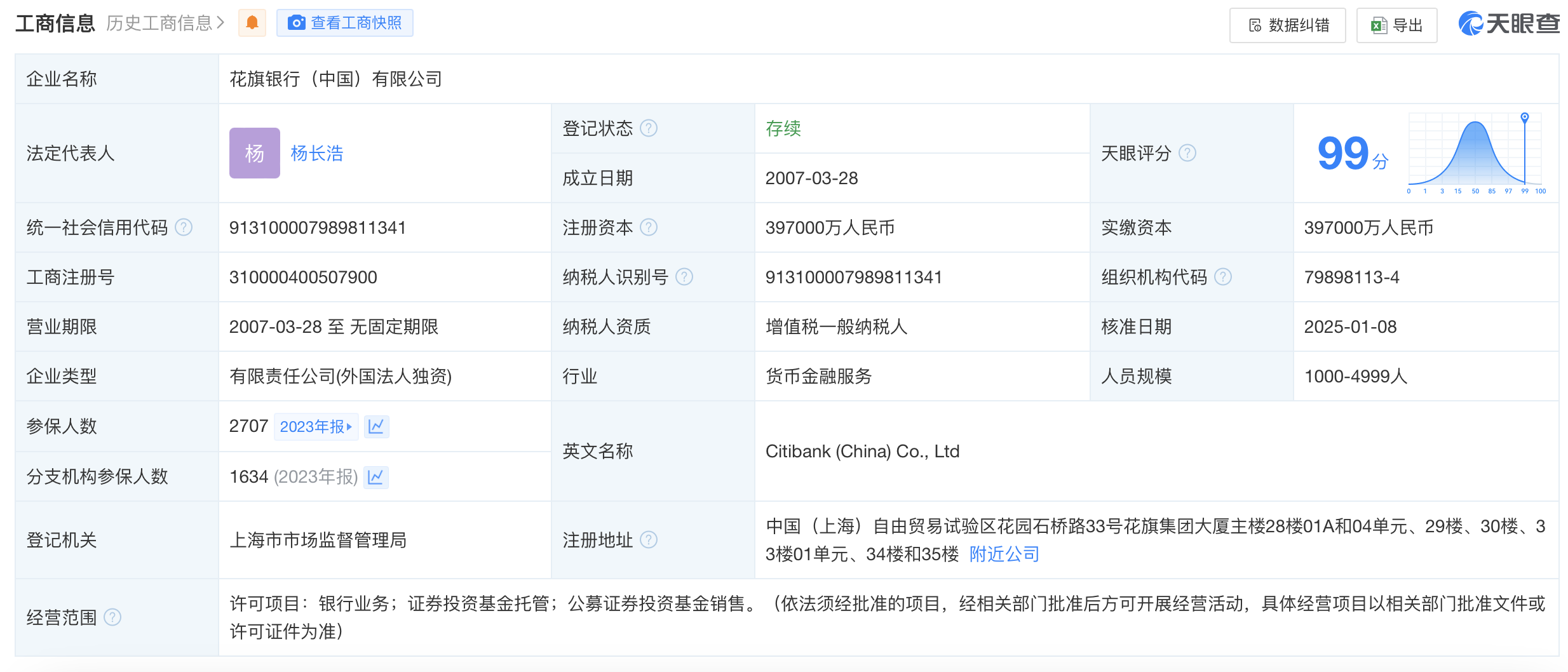The width and height of the screenshot is (1568, 672).
Task: Open trend chart icon for 参保人数
Action: tap(376, 426)
